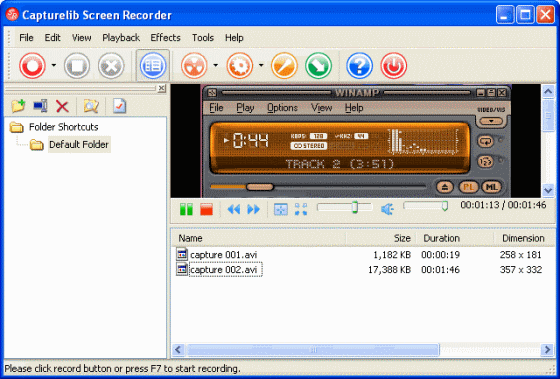Click the volume slider
560x379 pixels.
click(426, 206)
